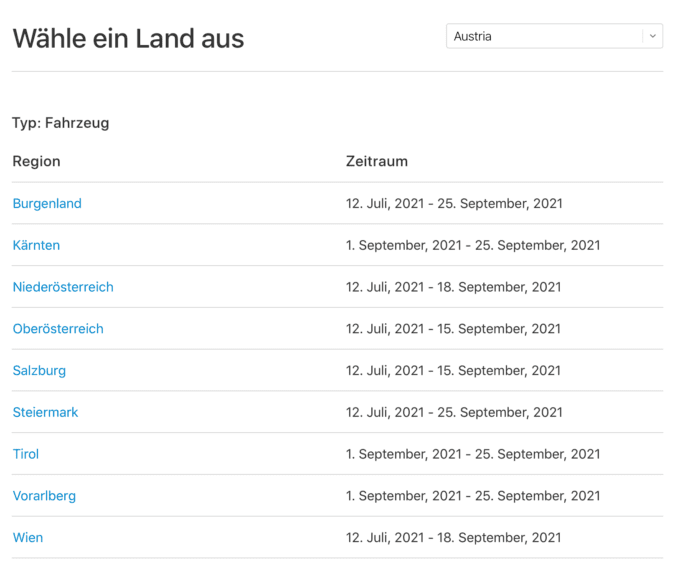Screen dimensions: 680x573
Task: Click the date range for Burgenland
Action: [454, 203]
